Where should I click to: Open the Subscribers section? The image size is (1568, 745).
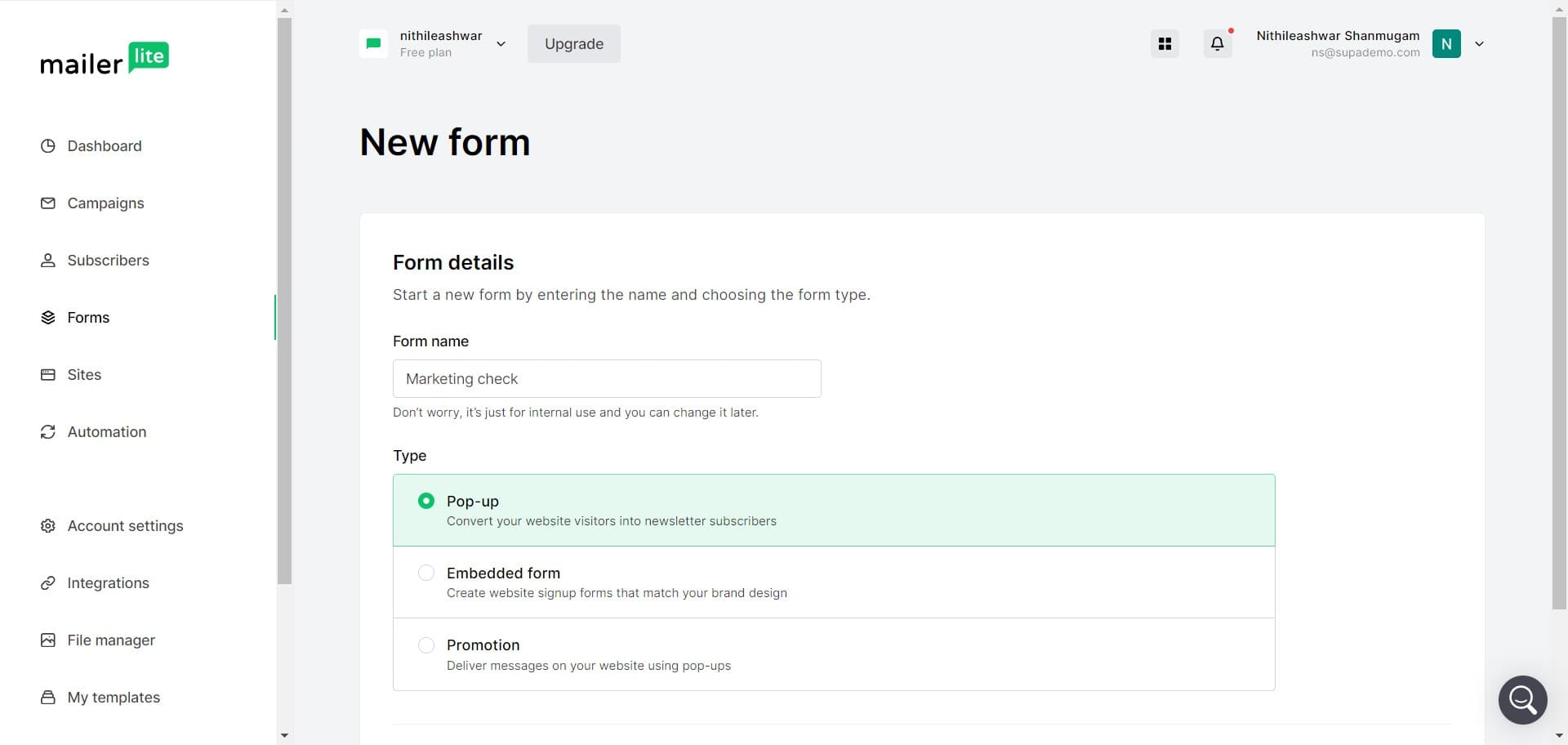coord(108,261)
